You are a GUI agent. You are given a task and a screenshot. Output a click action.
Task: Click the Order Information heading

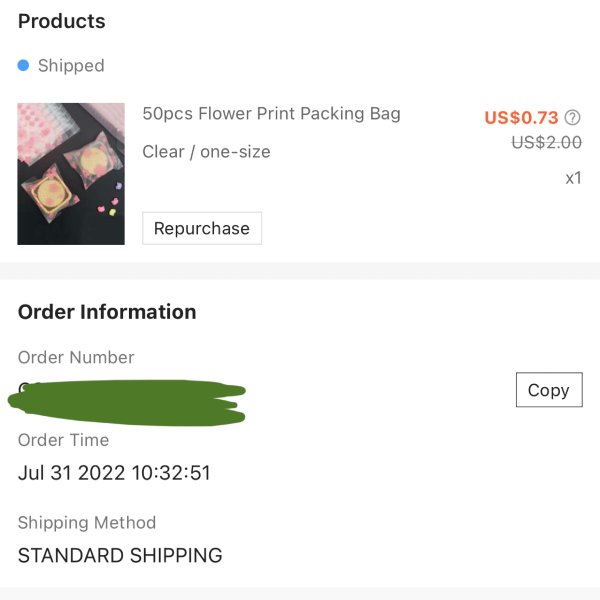107,312
